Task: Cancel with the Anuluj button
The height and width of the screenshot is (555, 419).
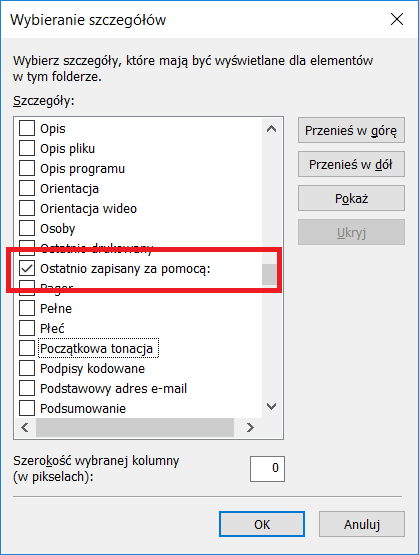Action: (x=362, y=524)
